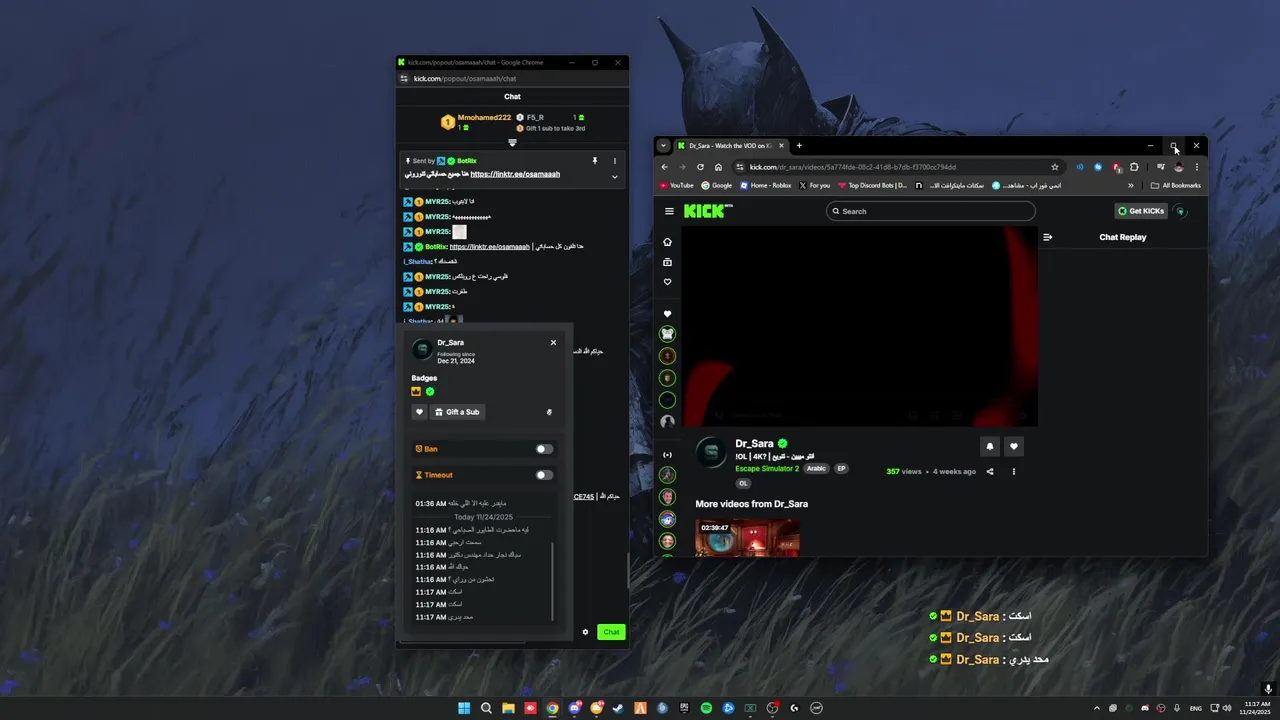The height and width of the screenshot is (720, 1280).
Task: Share the Dr_Sara video
Action: pyautogui.click(x=990, y=471)
